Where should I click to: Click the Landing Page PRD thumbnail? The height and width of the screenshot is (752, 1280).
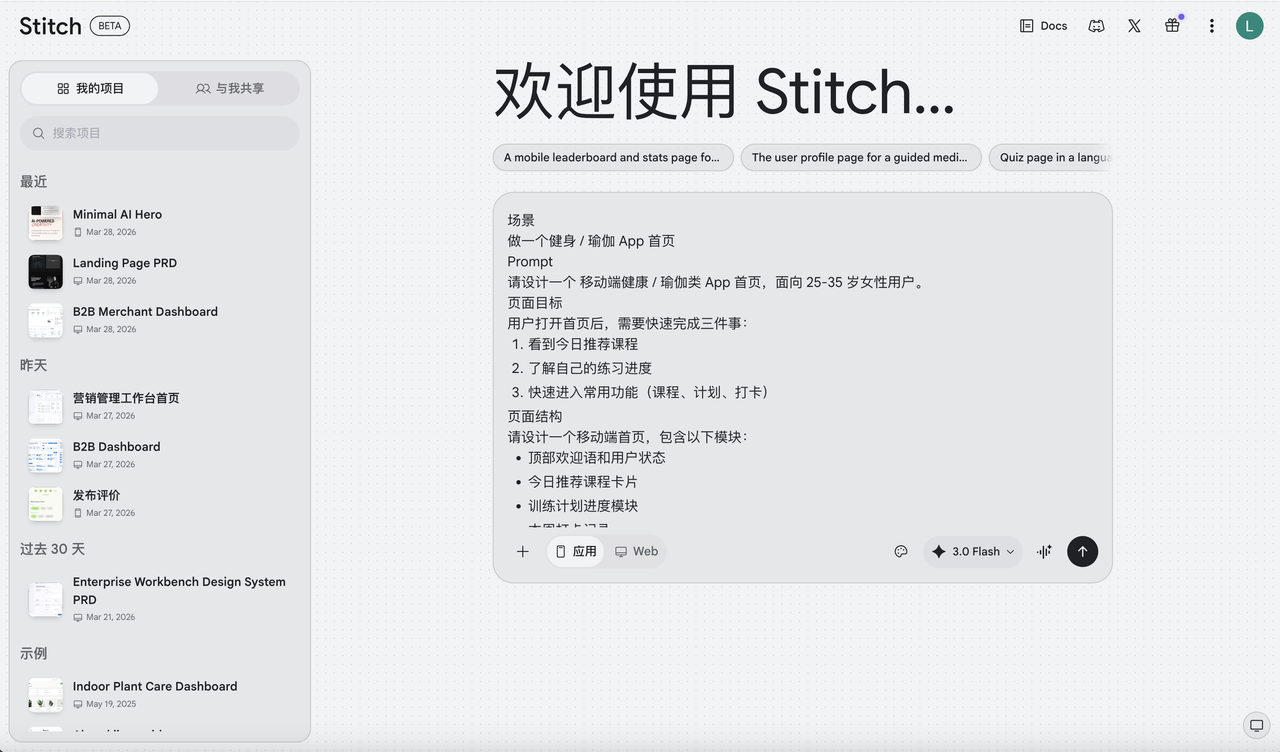click(46, 271)
